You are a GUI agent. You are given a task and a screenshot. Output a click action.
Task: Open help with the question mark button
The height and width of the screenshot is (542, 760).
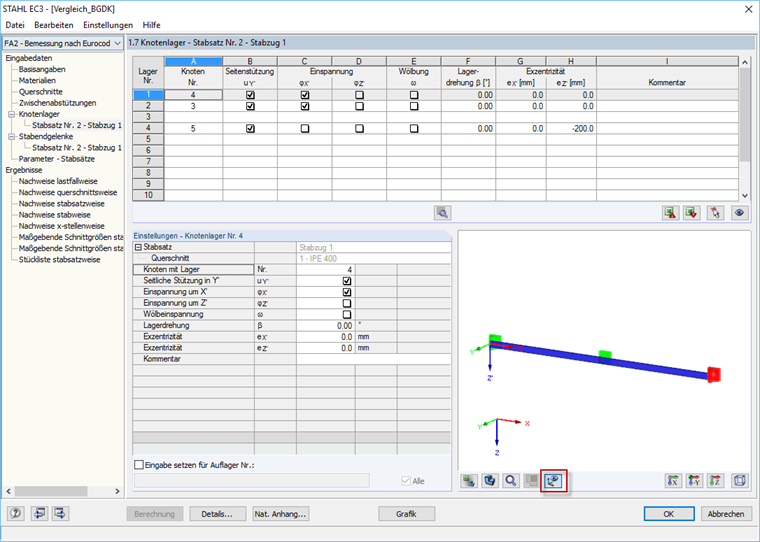pyautogui.click(x=16, y=513)
